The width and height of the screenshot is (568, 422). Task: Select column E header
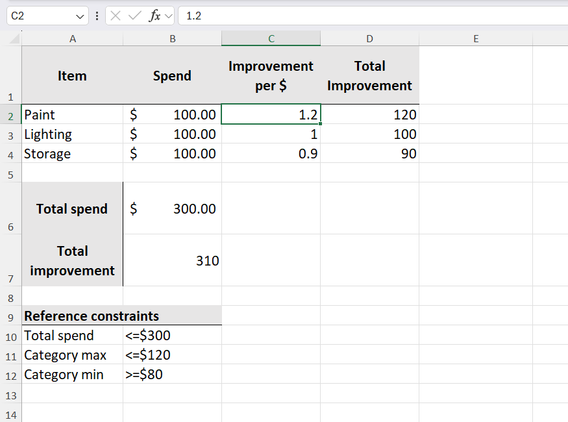476,39
